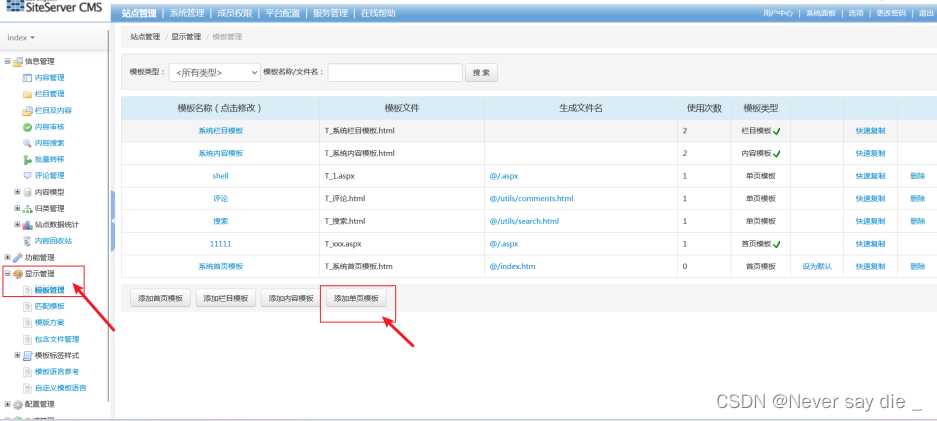
Task: Click the 模板语言参考 page icon
Action: coord(27,372)
